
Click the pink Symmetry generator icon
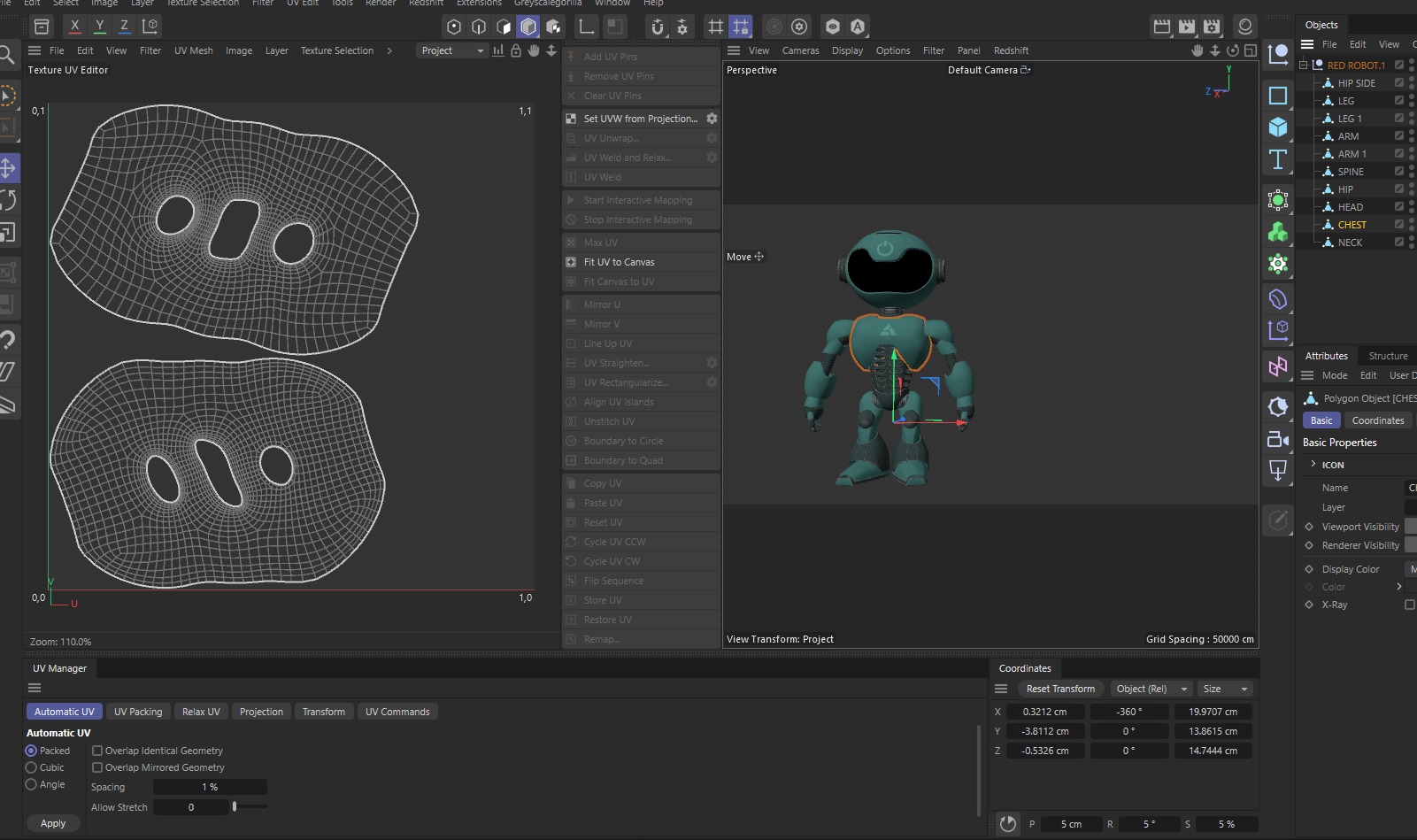point(1278,366)
